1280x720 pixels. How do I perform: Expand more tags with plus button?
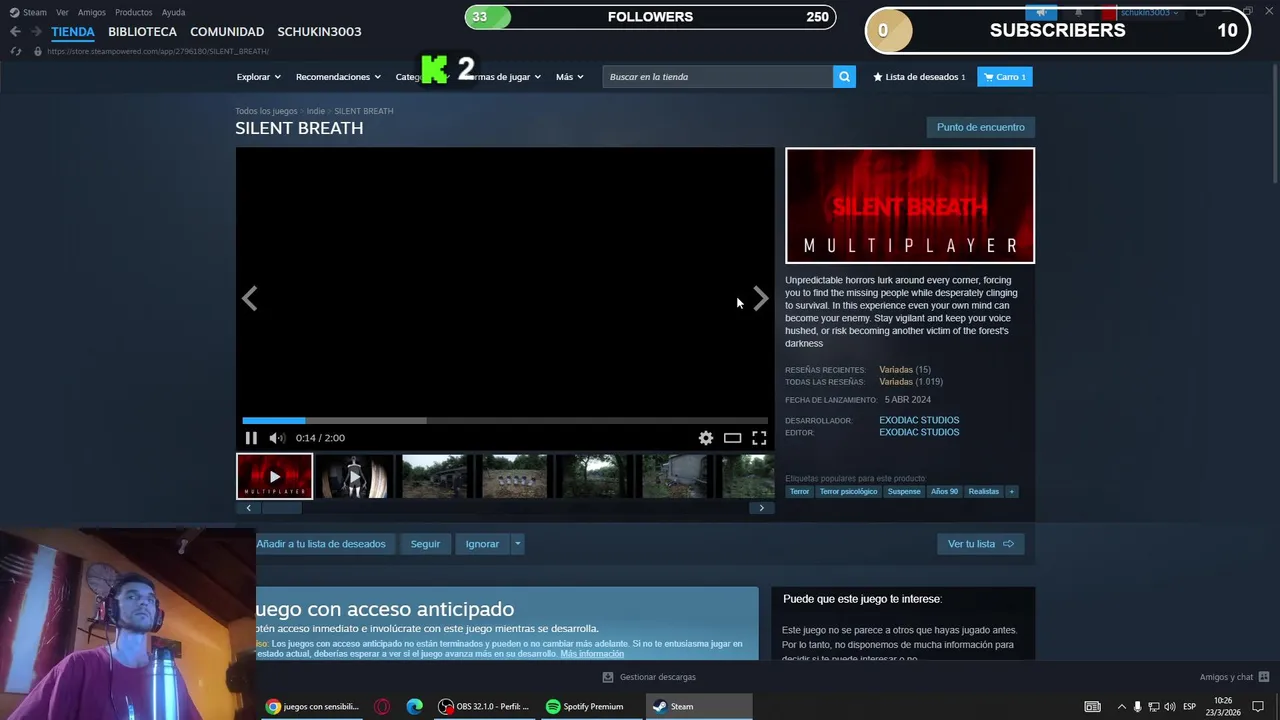pyautogui.click(x=1011, y=491)
